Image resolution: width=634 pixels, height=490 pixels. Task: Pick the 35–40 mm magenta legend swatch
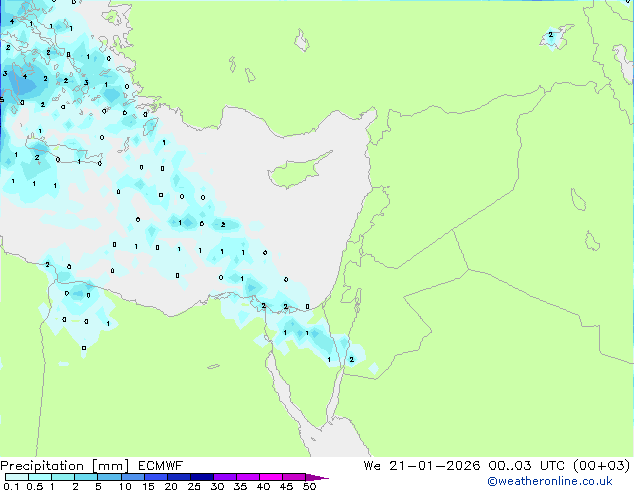click(x=247, y=477)
